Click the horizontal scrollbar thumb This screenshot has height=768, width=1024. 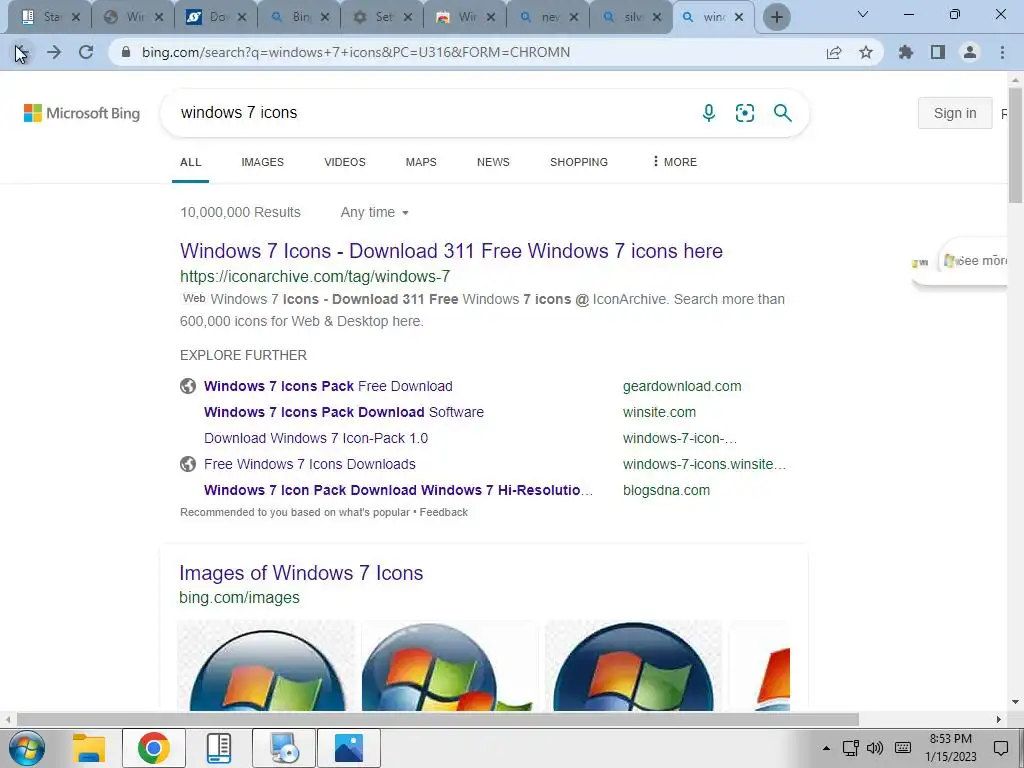[438, 719]
